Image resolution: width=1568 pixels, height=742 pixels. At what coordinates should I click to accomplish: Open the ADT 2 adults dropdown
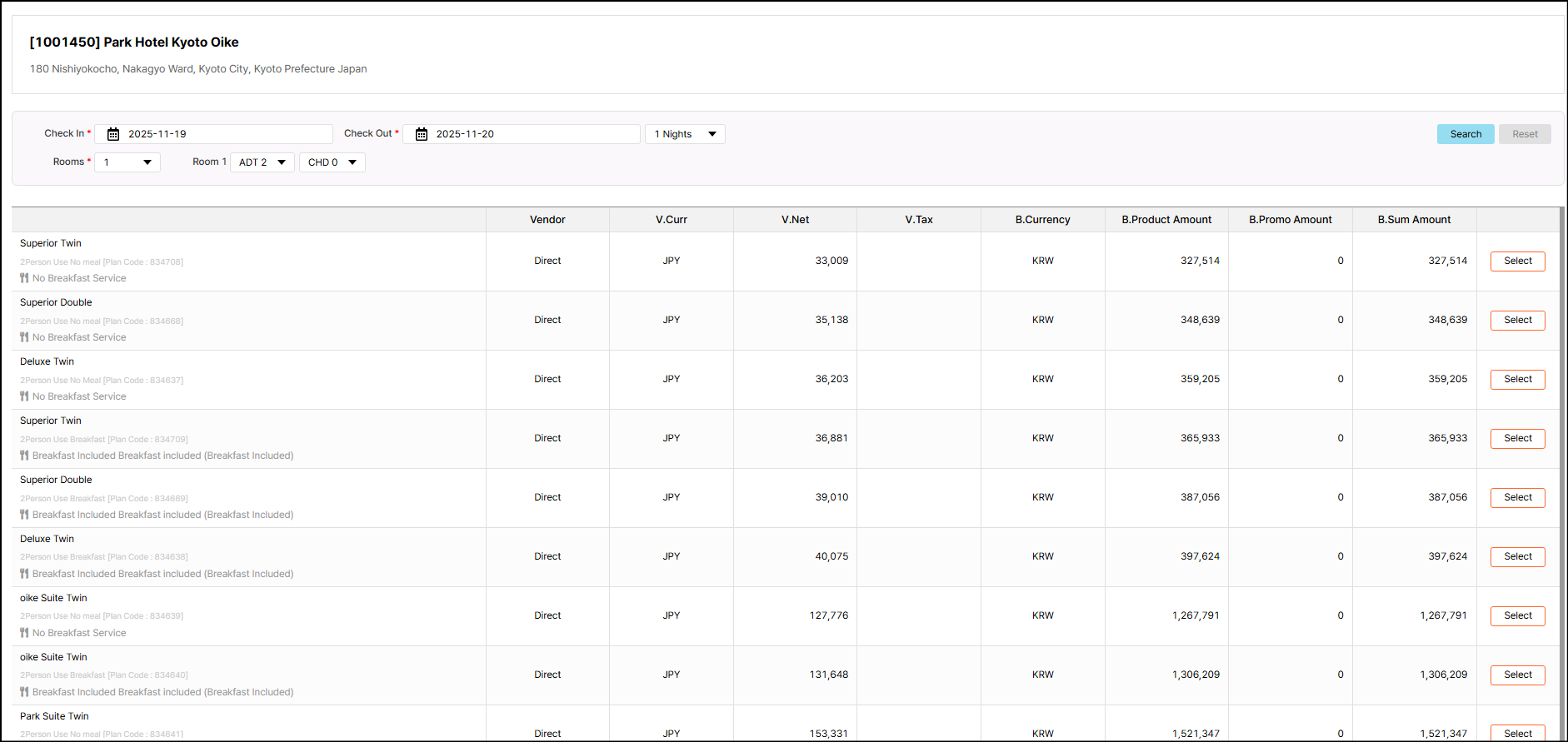(x=262, y=162)
